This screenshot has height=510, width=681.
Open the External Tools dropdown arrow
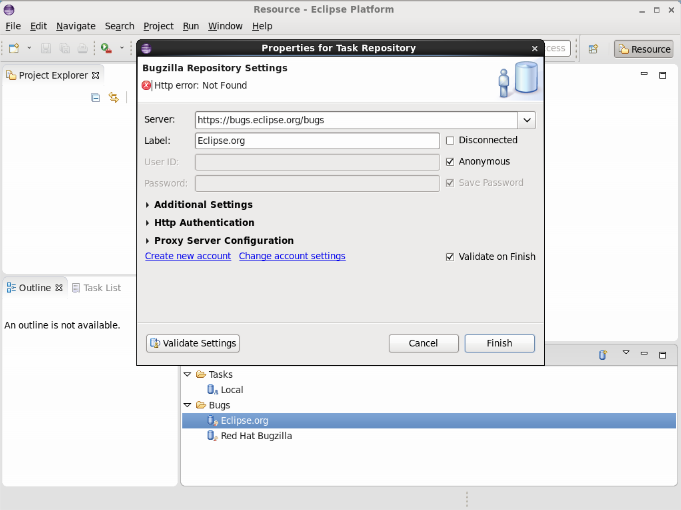(x=122, y=48)
